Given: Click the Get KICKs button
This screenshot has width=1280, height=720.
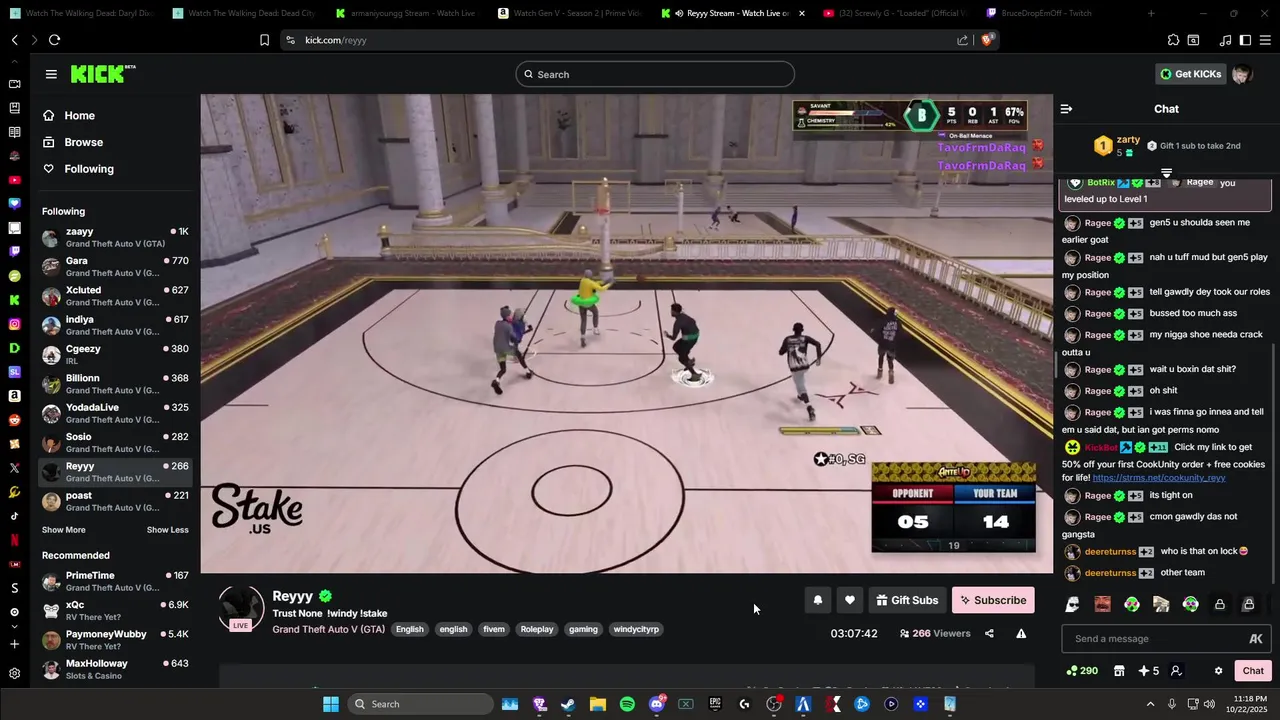Looking at the screenshot, I should [x=1190, y=74].
